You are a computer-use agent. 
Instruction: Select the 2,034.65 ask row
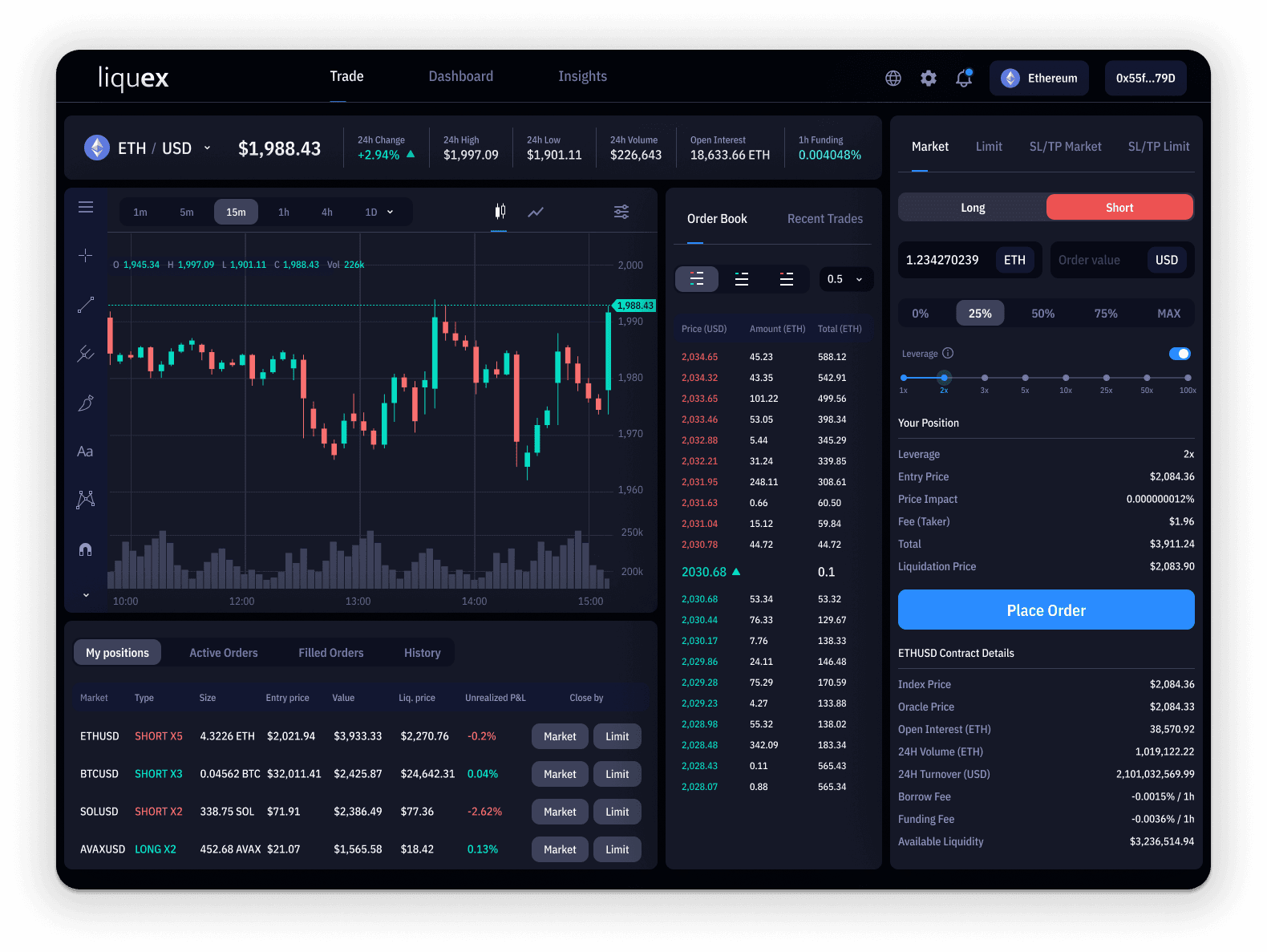[770, 357]
